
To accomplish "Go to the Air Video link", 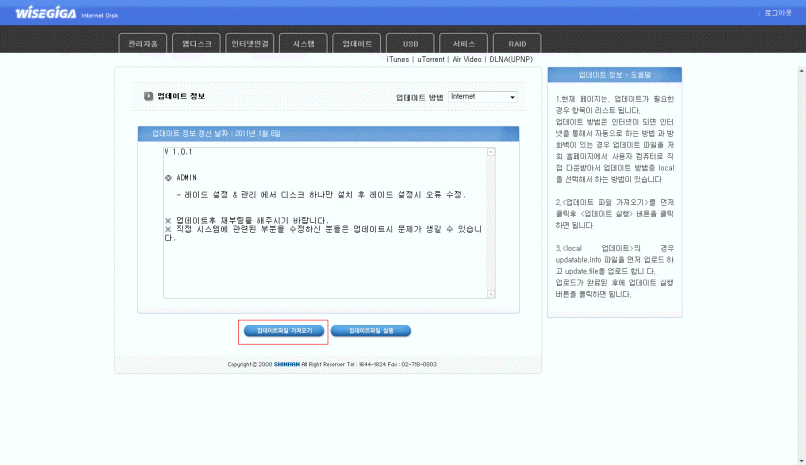I will (468, 60).
